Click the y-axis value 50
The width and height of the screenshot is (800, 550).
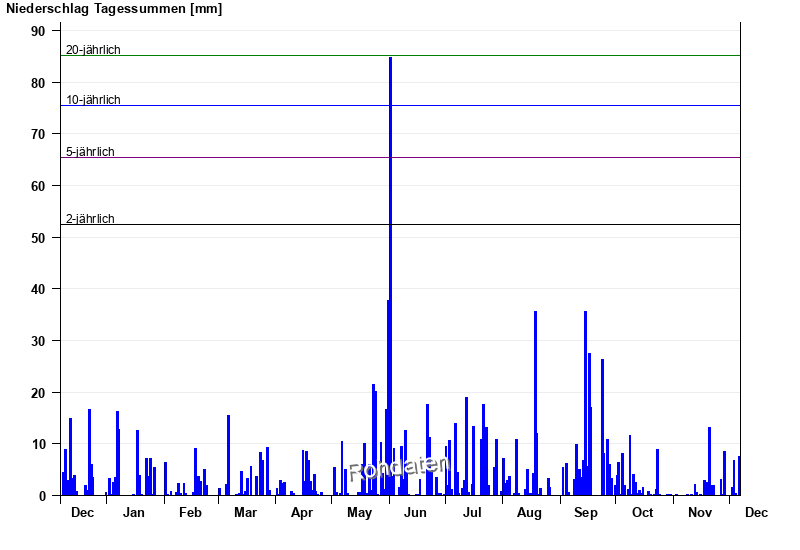(38, 238)
